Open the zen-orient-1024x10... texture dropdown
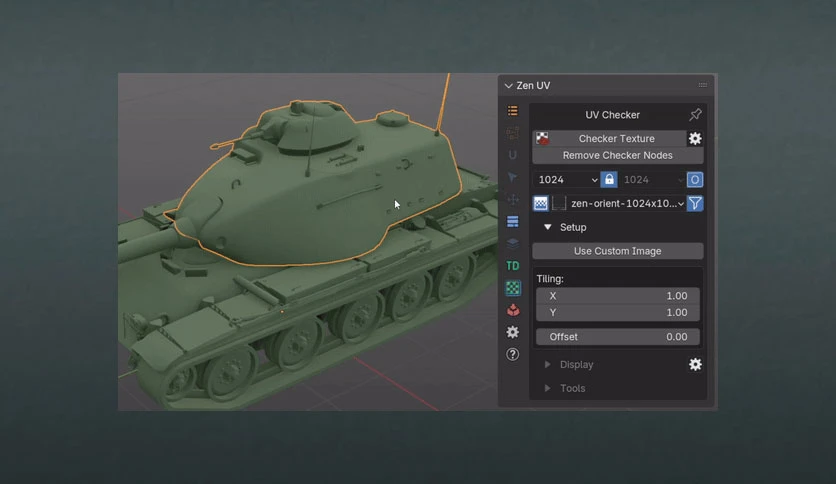 626,203
